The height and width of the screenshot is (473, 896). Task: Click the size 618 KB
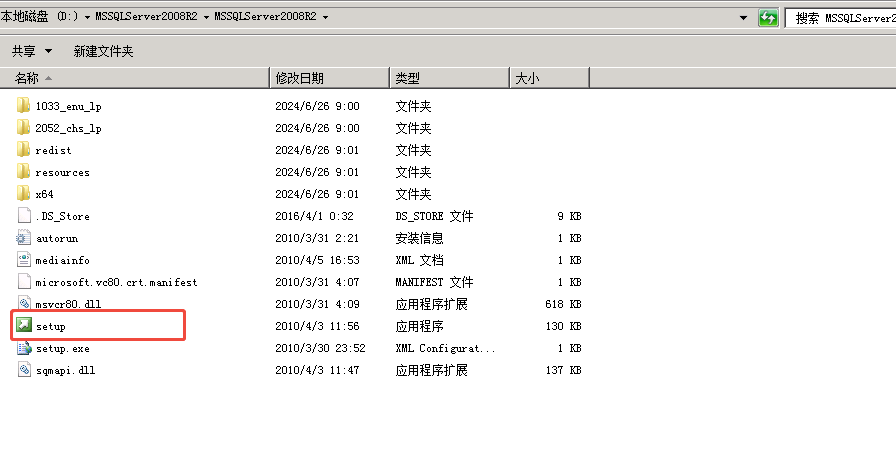tap(563, 304)
